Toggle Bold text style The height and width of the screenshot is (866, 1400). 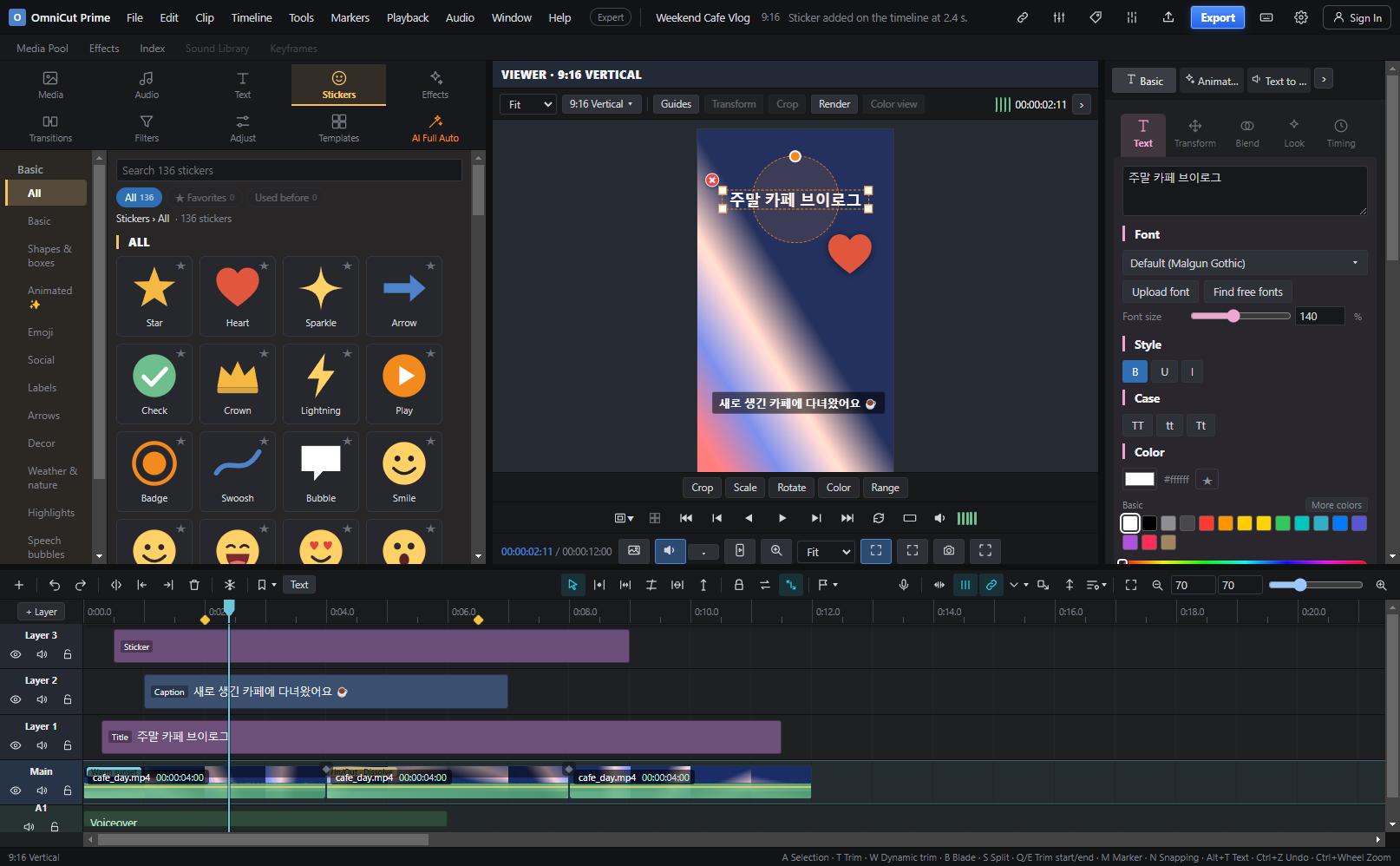coord(1135,371)
